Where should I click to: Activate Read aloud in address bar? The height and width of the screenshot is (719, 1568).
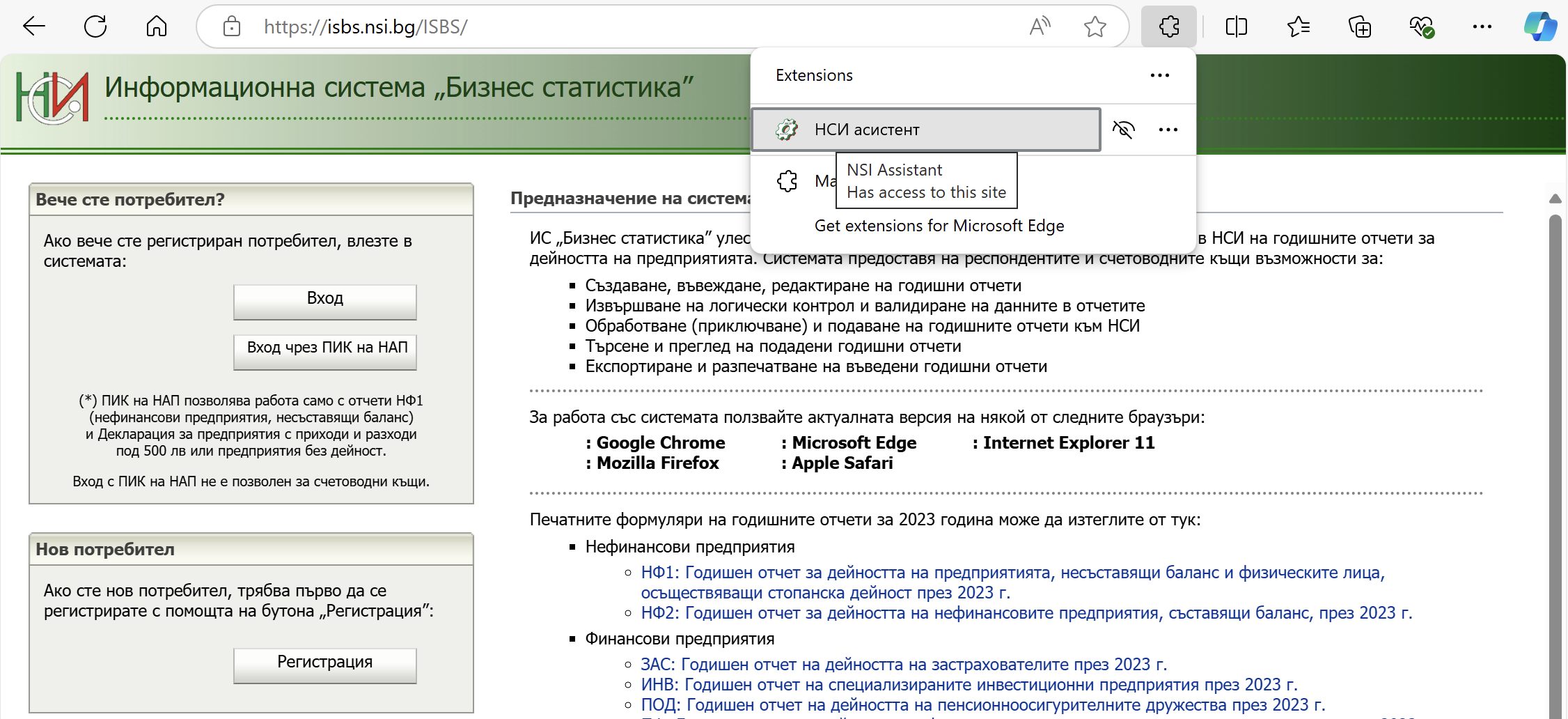pyautogui.click(x=1040, y=27)
